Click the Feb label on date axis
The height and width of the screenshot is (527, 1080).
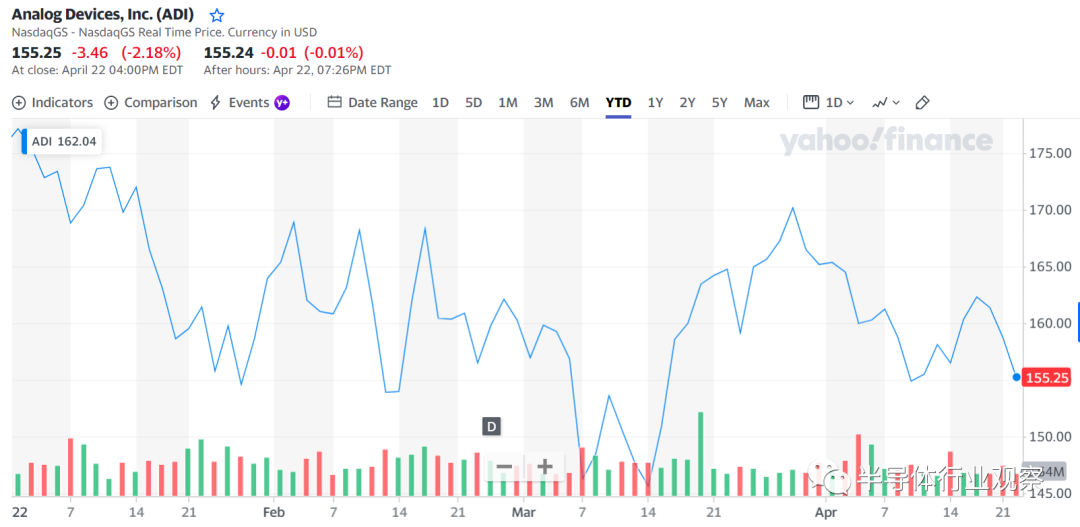click(274, 513)
